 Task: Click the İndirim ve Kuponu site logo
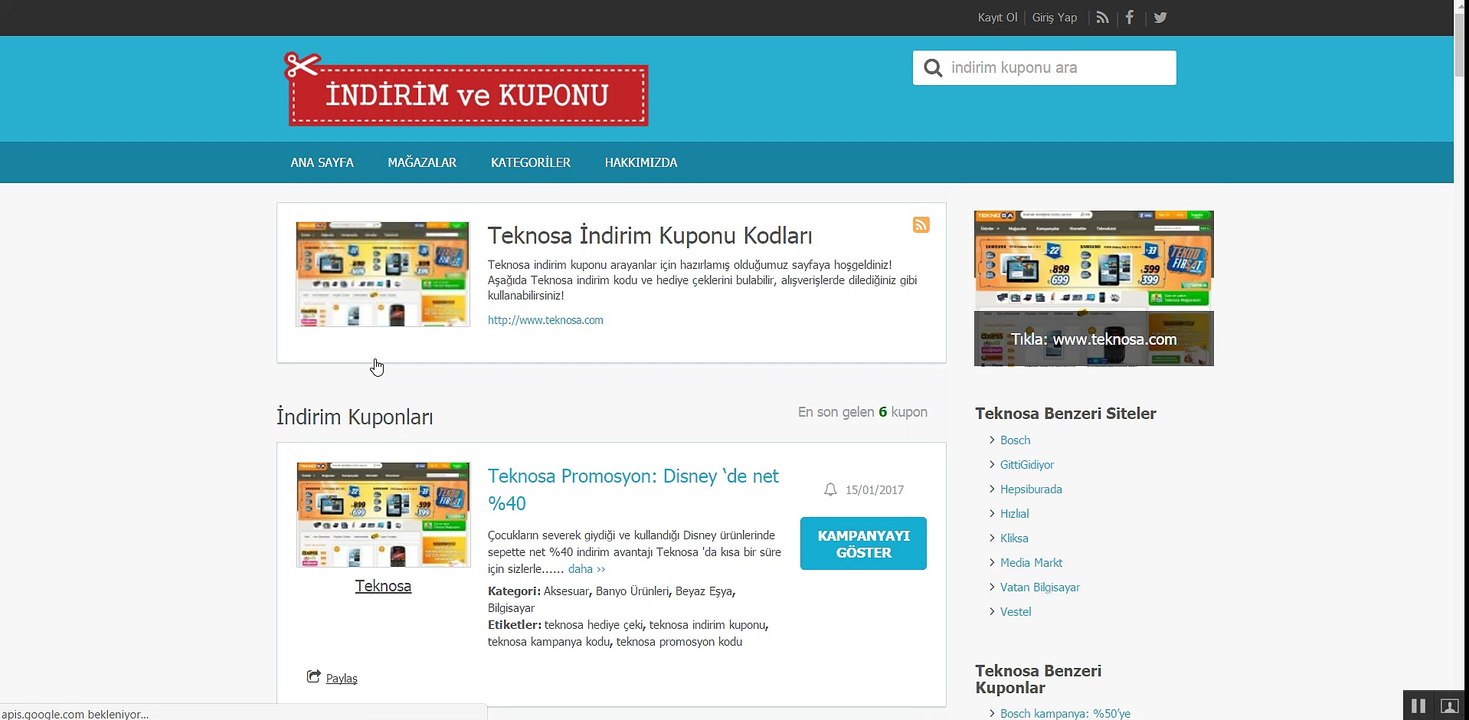(x=467, y=91)
